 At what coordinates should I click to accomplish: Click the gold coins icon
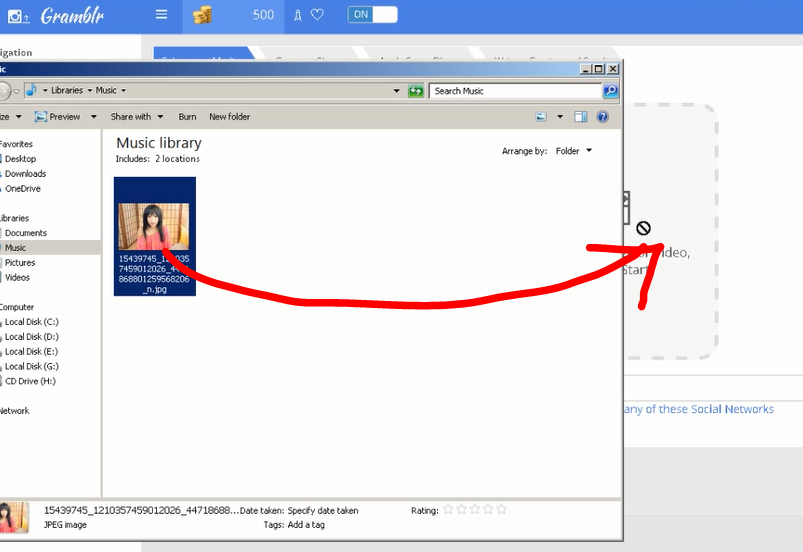pos(202,15)
